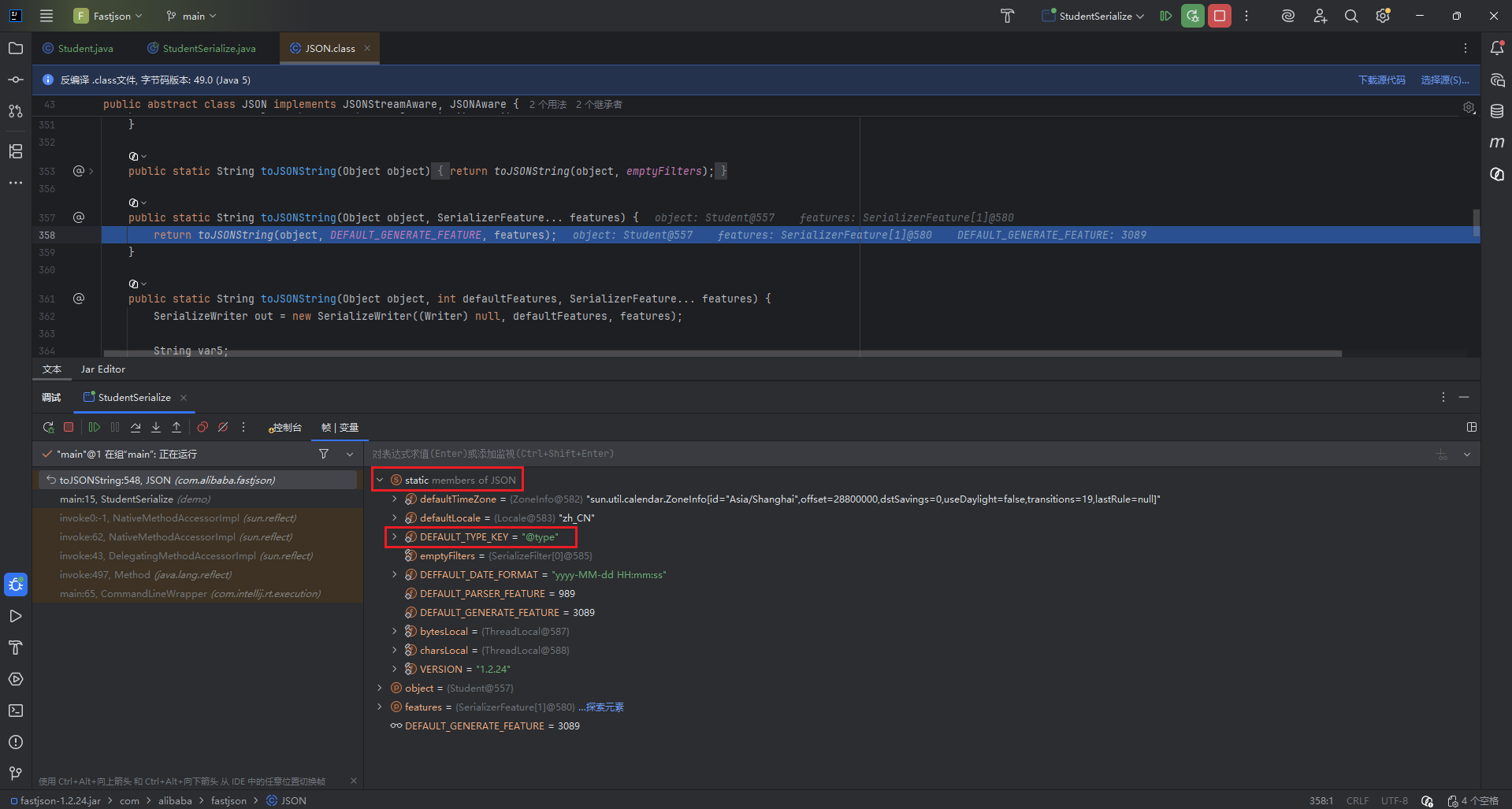Step over the current line
This screenshot has height=809, width=1512.
[x=136, y=427]
